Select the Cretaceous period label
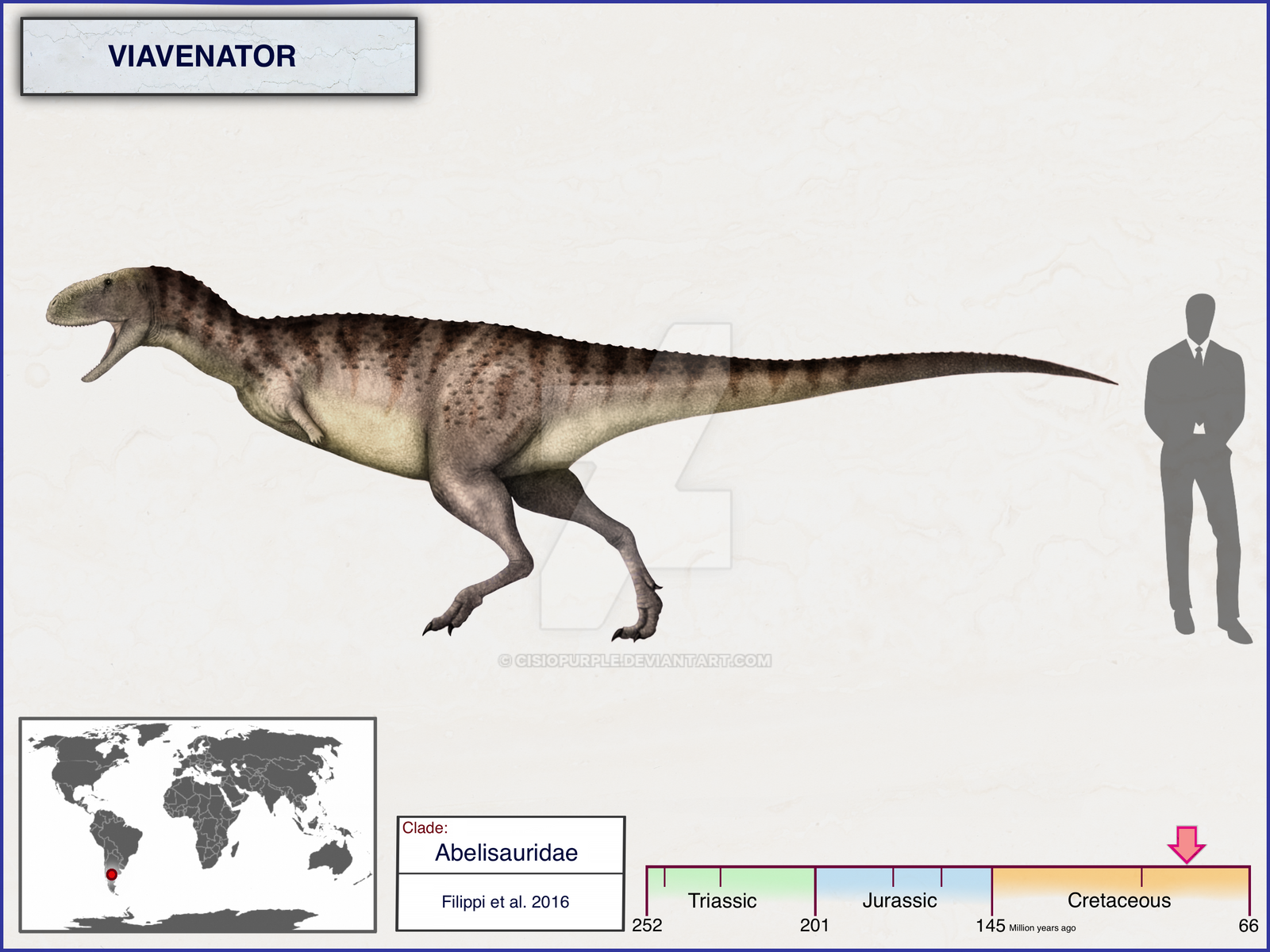This screenshot has width=1270, height=952. (x=1119, y=900)
